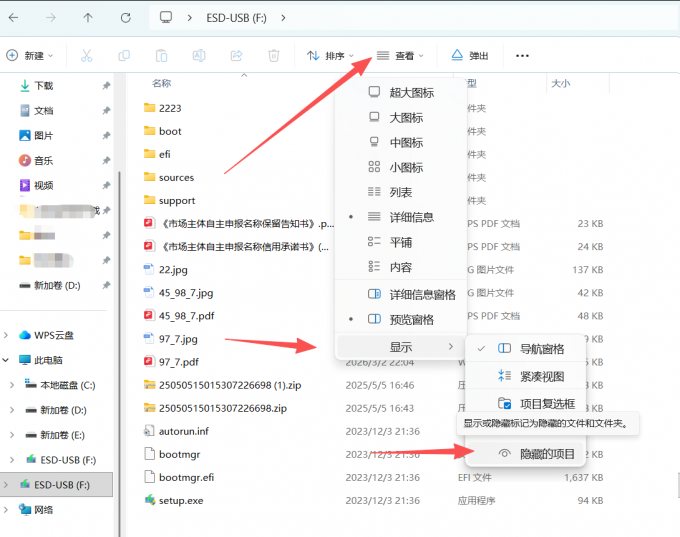Click the Cut scissors icon
The width and height of the screenshot is (680, 537).
(86, 56)
